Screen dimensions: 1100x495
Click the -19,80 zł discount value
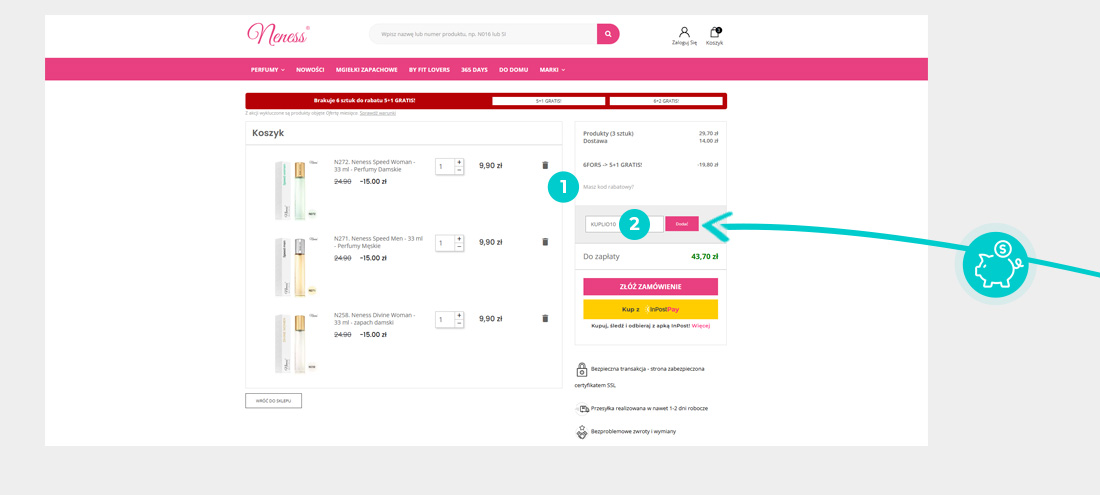tap(708, 165)
